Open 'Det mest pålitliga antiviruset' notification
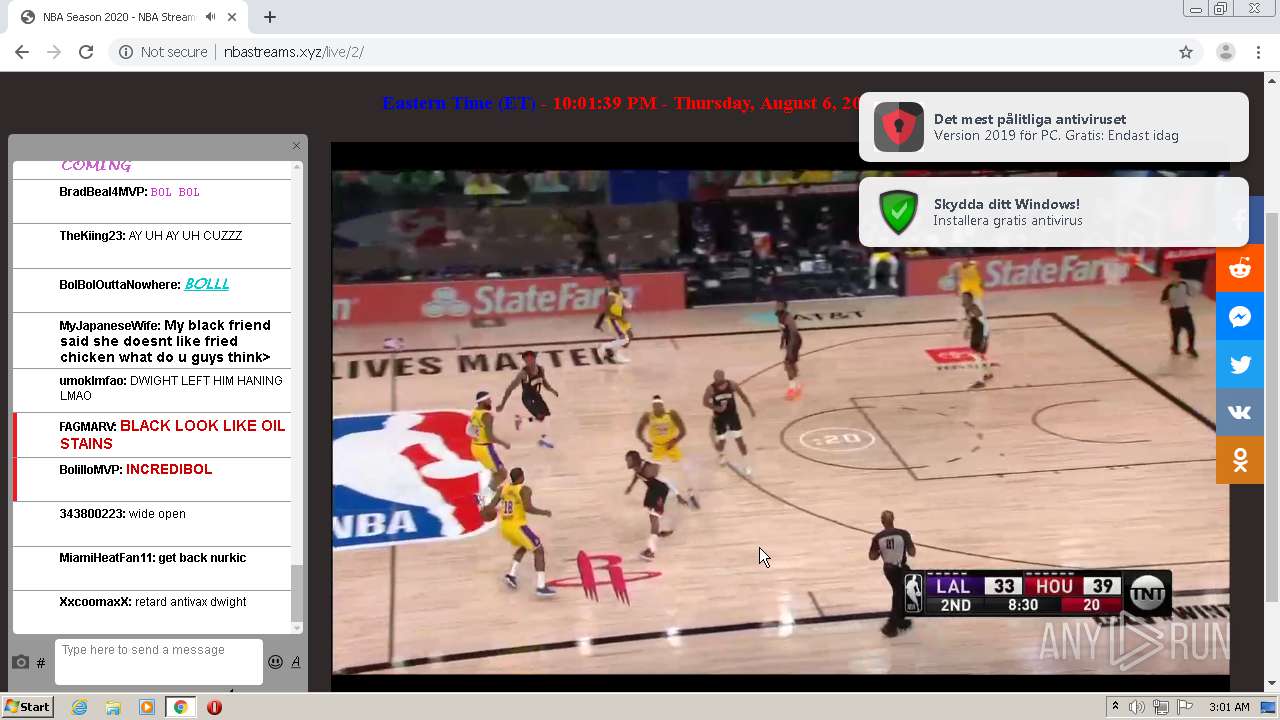 click(1054, 127)
